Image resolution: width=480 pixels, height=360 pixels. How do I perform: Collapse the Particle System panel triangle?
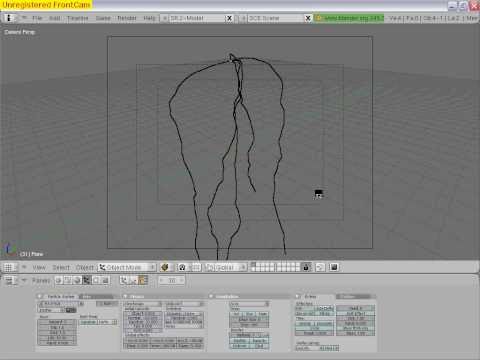click(40, 296)
